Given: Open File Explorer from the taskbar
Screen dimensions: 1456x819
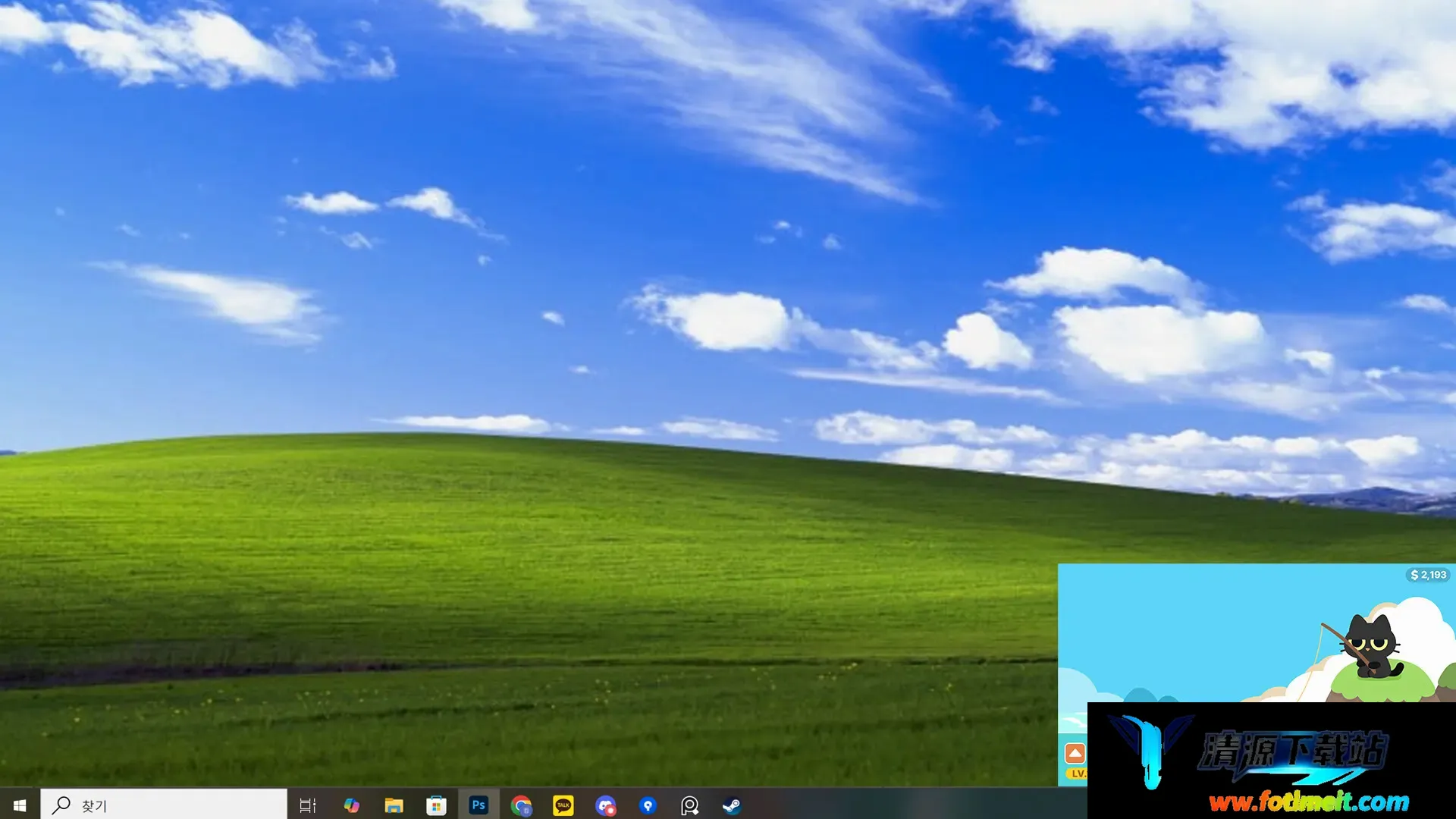Looking at the screenshot, I should click(x=394, y=805).
